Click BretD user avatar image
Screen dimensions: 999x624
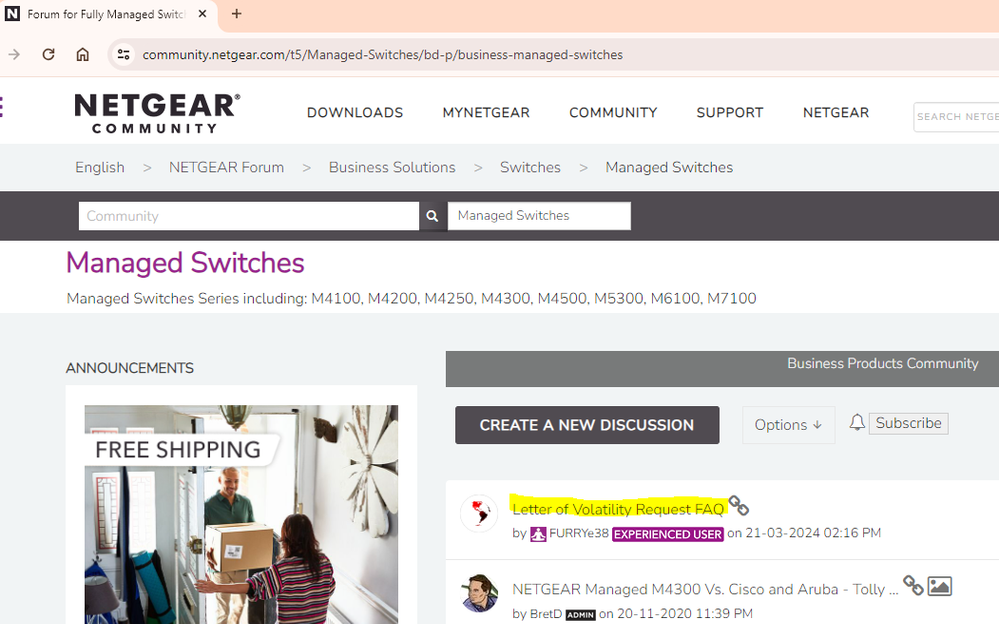click(479, 593)
